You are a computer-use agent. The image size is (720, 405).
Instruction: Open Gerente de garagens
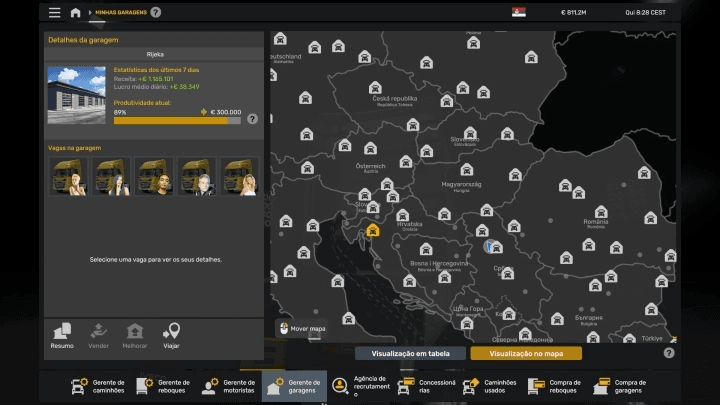pos(294,387)
